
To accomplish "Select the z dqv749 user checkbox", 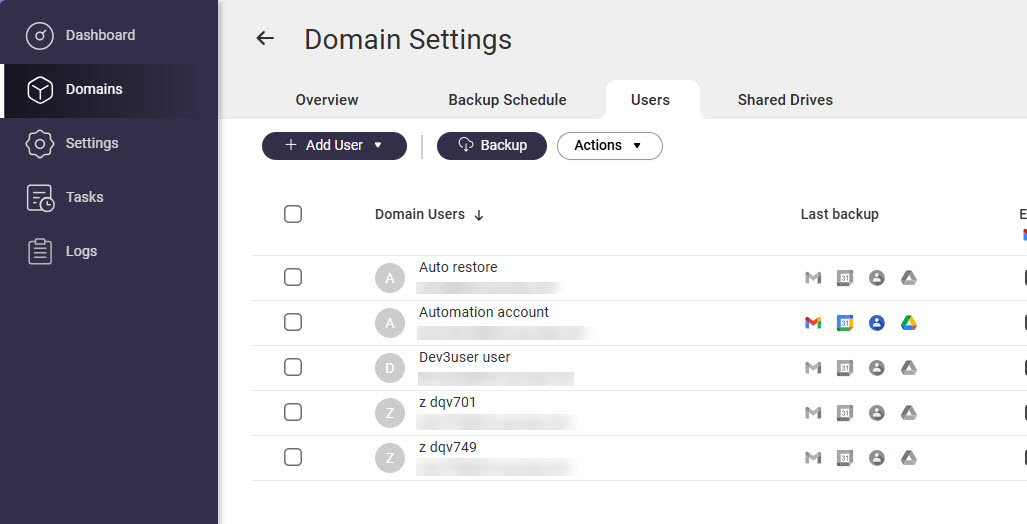I will 293,457.
